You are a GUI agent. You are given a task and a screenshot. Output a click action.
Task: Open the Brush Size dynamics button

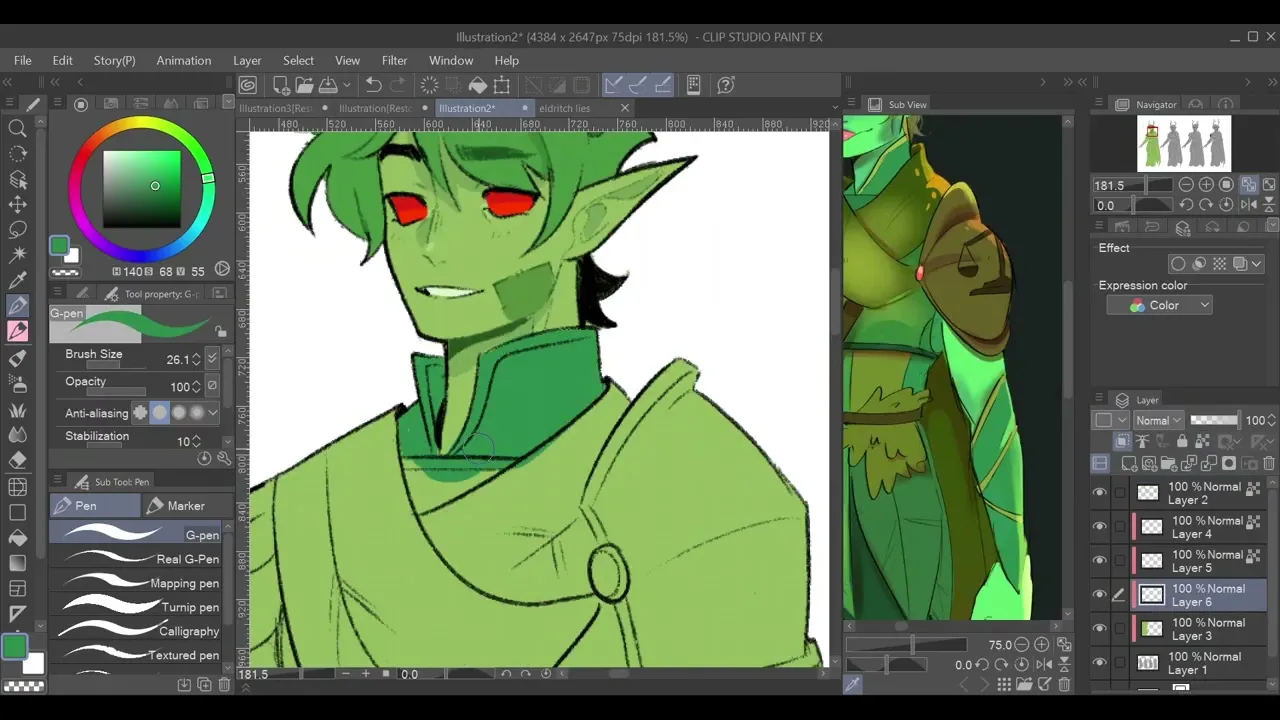click(x=211, y=358)
